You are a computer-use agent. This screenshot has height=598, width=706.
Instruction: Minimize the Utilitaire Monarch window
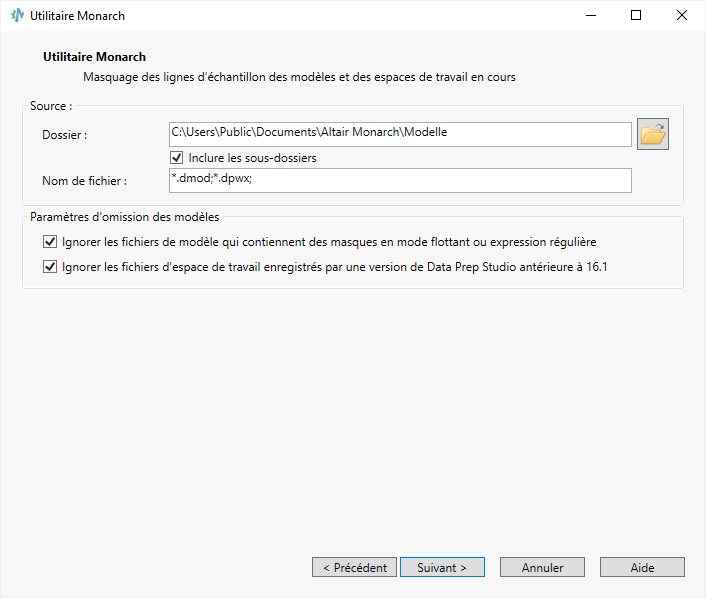point(590,16)
